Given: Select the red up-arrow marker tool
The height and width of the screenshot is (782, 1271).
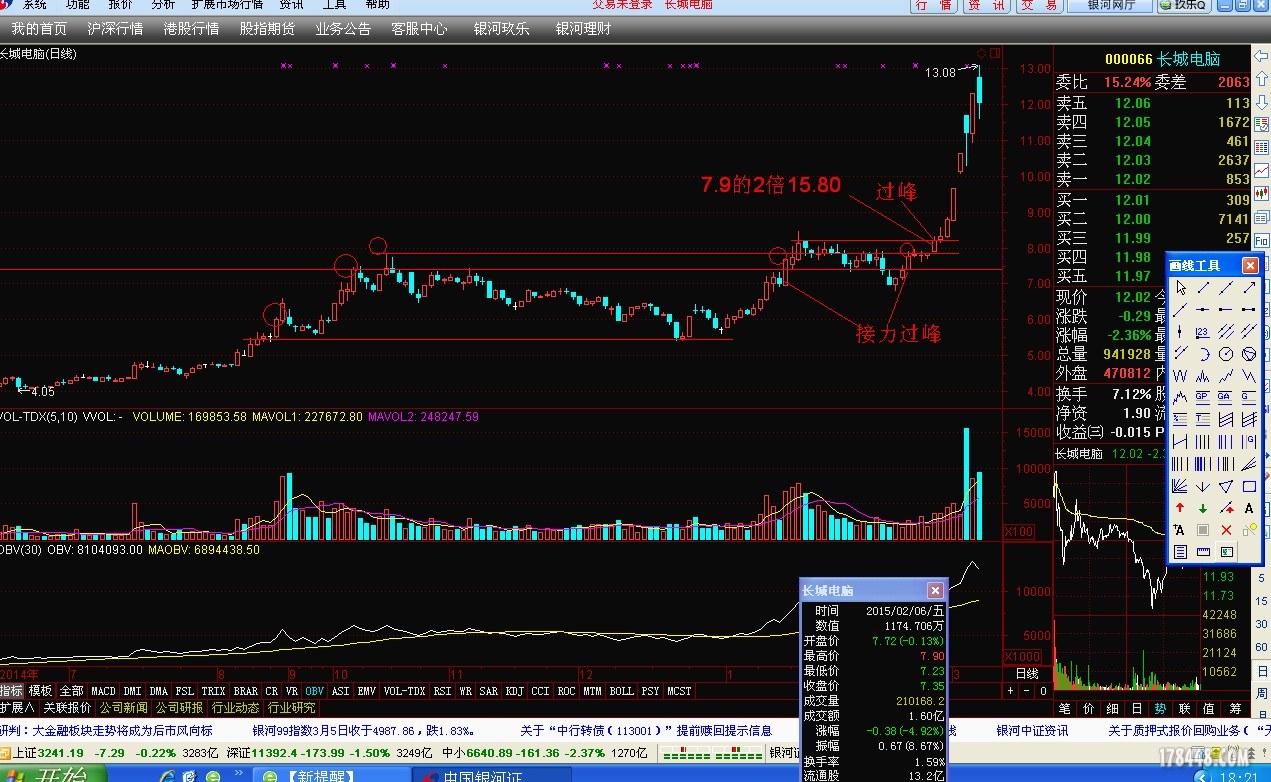Looking at the screenshot, I should tap(1181, 508).
